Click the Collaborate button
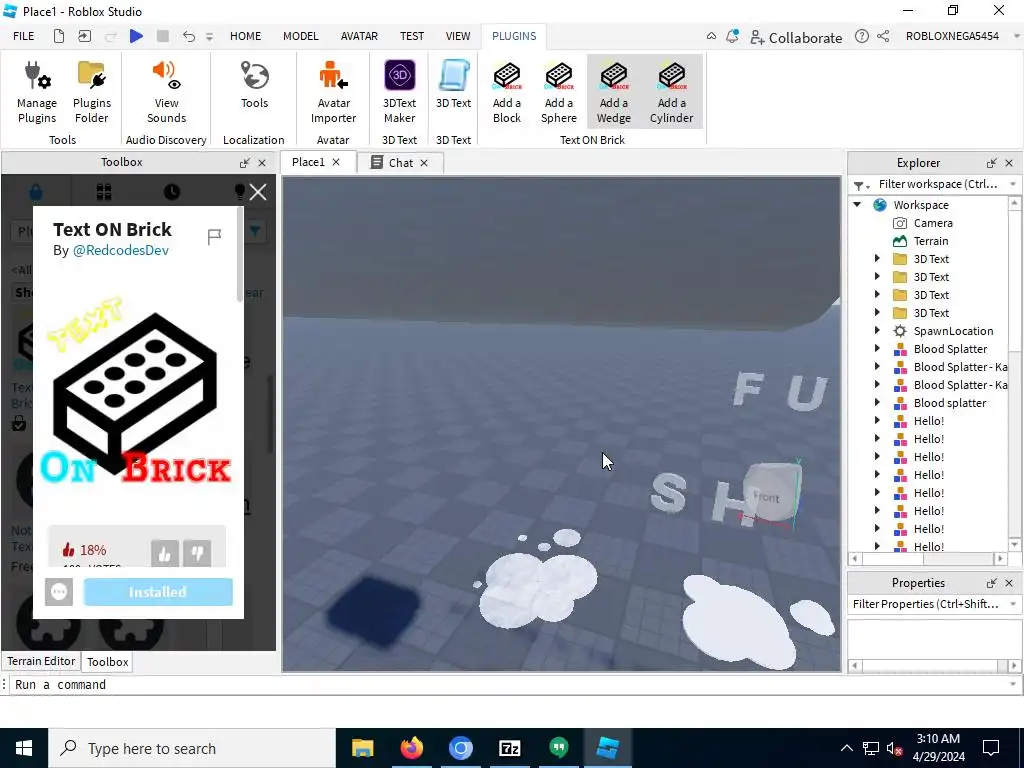Image resolution: width=1024 pixels, height=768 pixels. pos(795,37)
